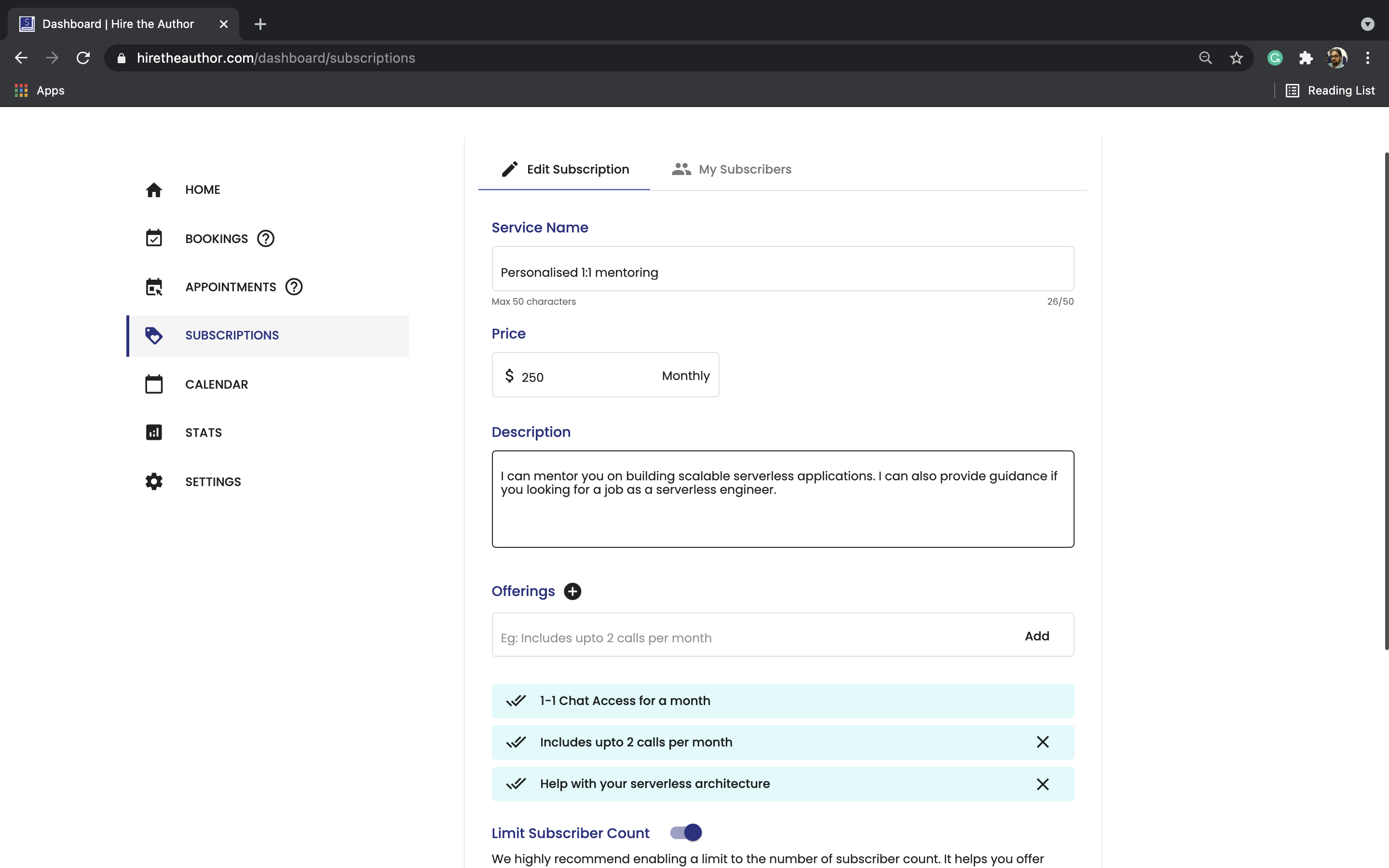Open the Monthly billing period dropdown
The height and width of the screenshot is (868, 1389).
(685, 376)
